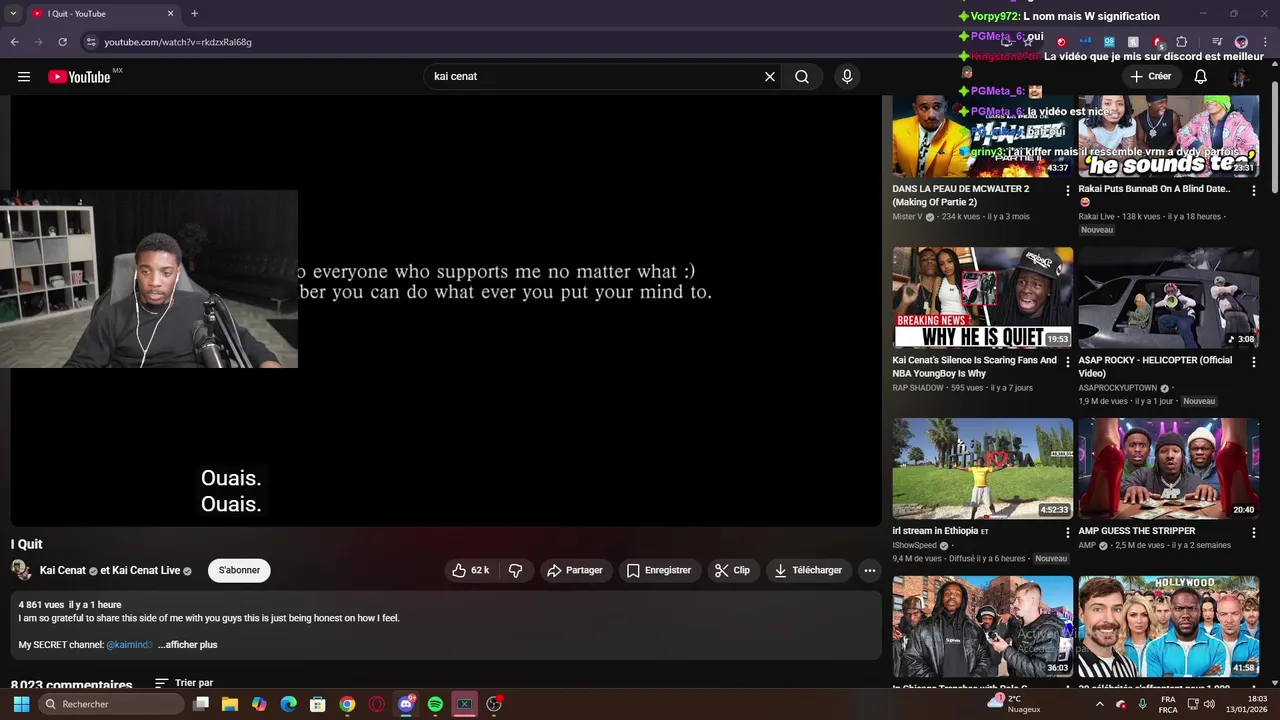Open Microsoft Store from taskbar
Viewport: 1280px width, 720px height.
click(318, 704)
